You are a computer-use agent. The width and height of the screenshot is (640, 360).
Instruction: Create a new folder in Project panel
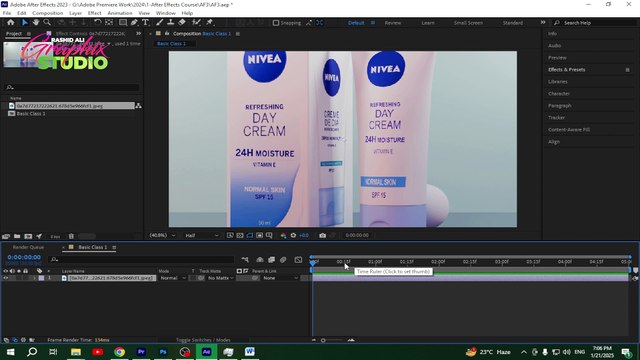pos(17,236)
